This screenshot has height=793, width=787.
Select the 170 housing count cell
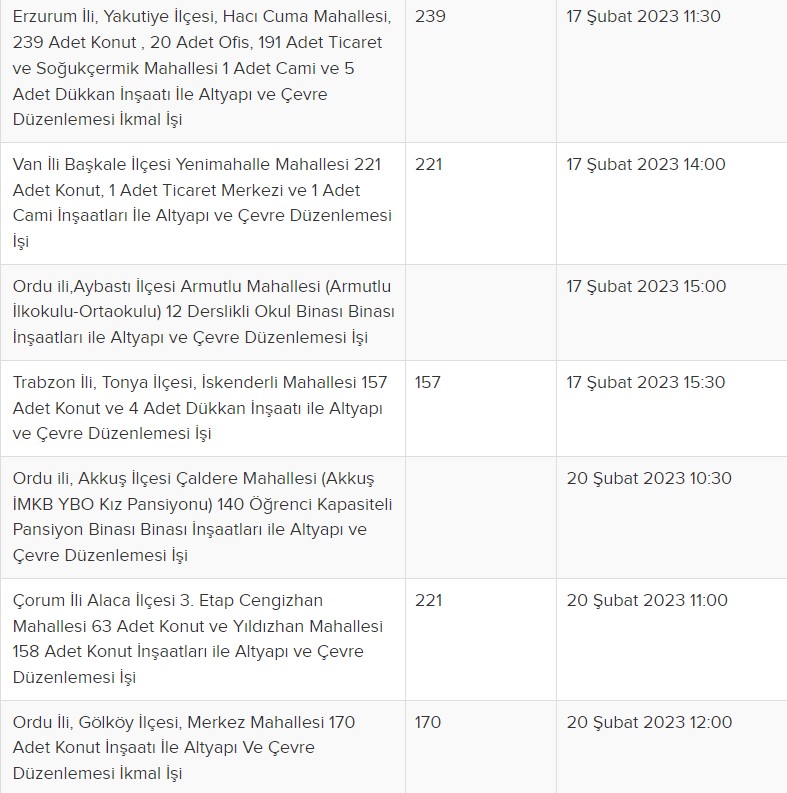[427, 723]
